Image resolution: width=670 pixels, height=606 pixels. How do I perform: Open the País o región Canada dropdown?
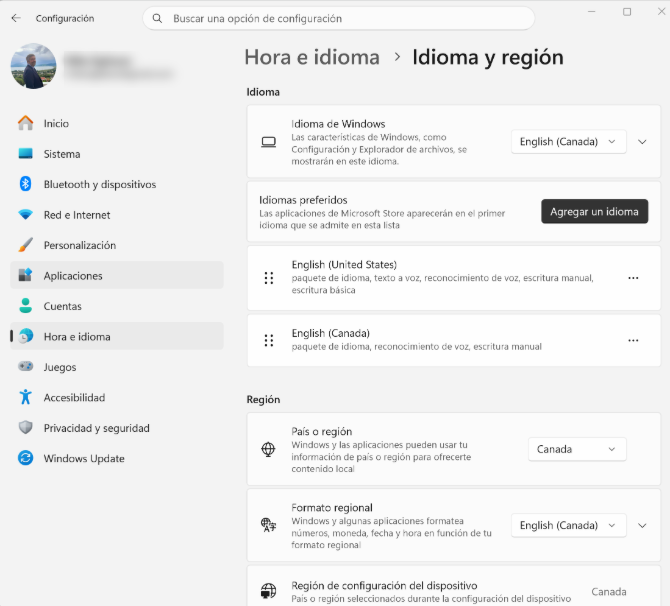tap(577, 449)
